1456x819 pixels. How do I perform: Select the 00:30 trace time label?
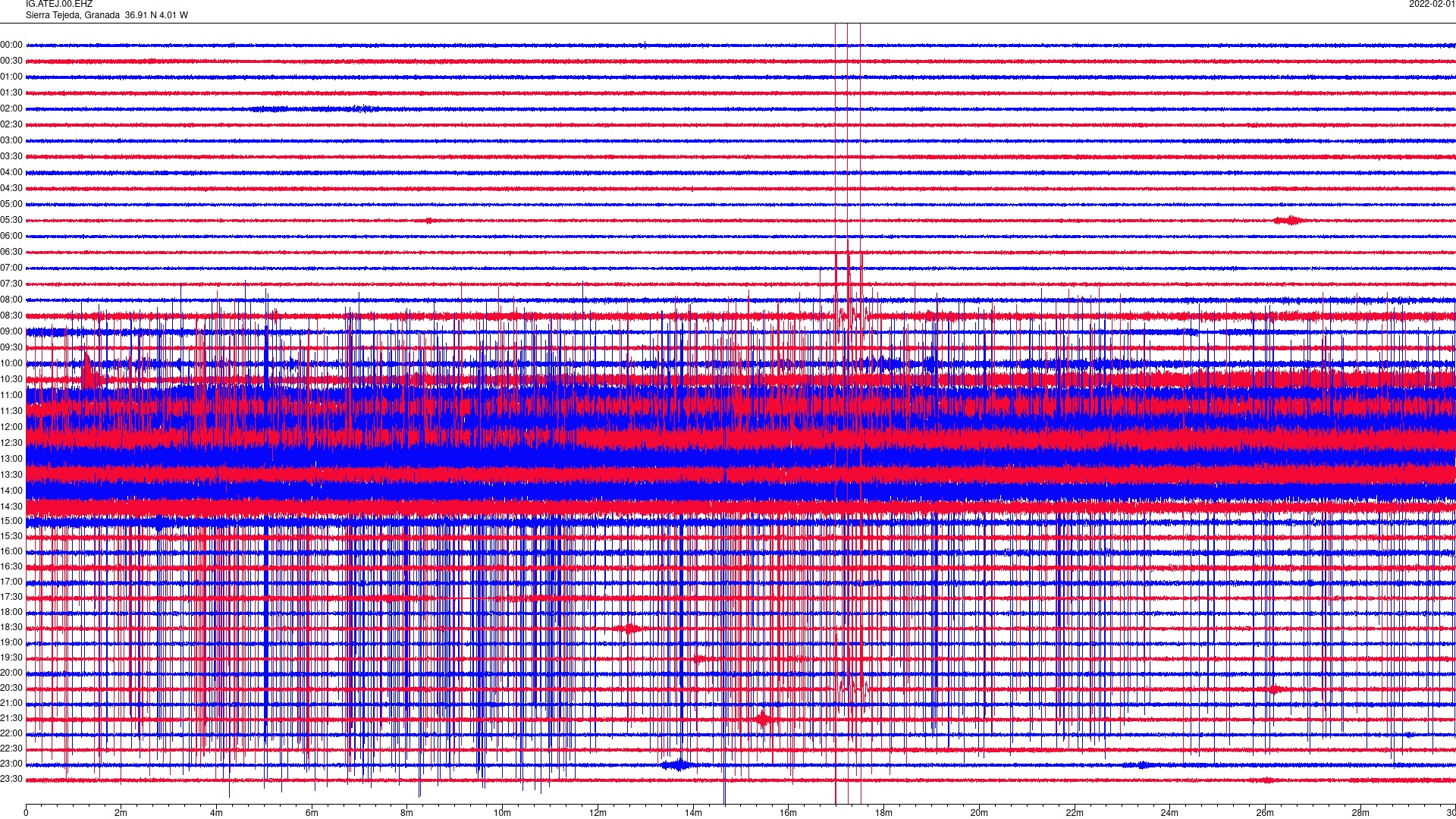(11, 61)
